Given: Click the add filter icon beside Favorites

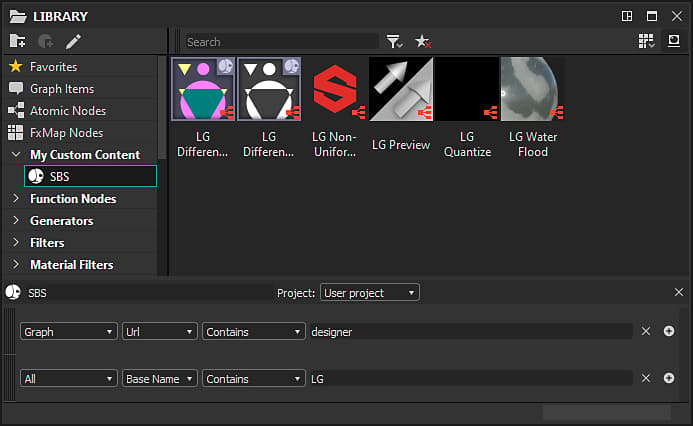Looking at the screenshot, I should pyautogui.click(x=46, y=42).
